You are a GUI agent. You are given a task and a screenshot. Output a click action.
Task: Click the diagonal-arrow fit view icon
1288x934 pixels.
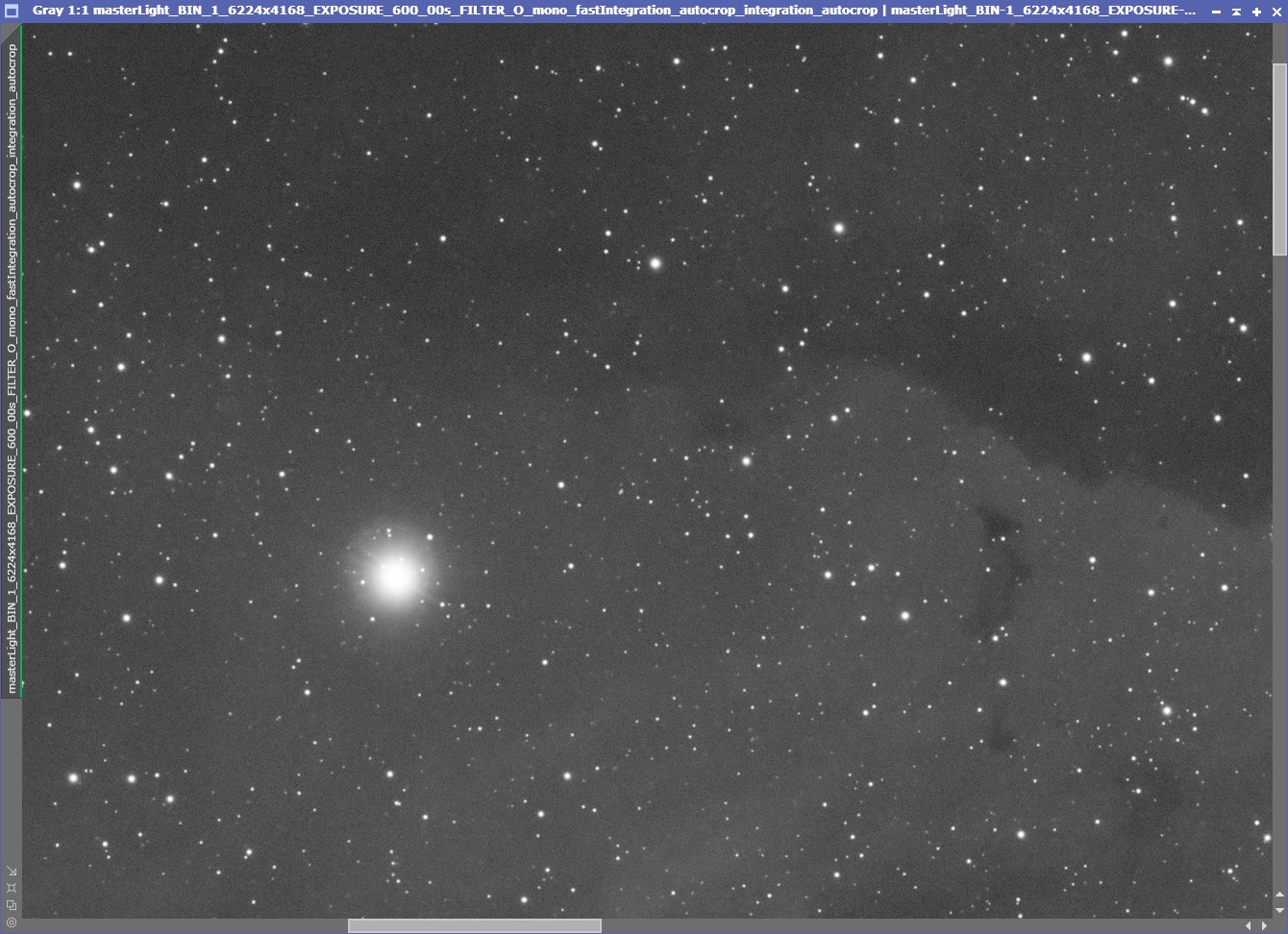pos(12,871)
